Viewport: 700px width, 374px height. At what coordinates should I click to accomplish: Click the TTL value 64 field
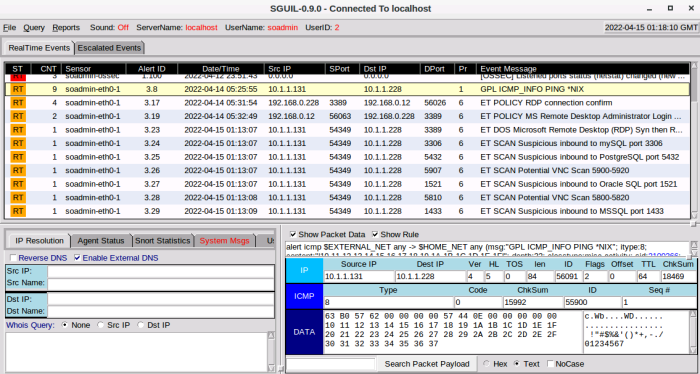[x=648, y=276]
